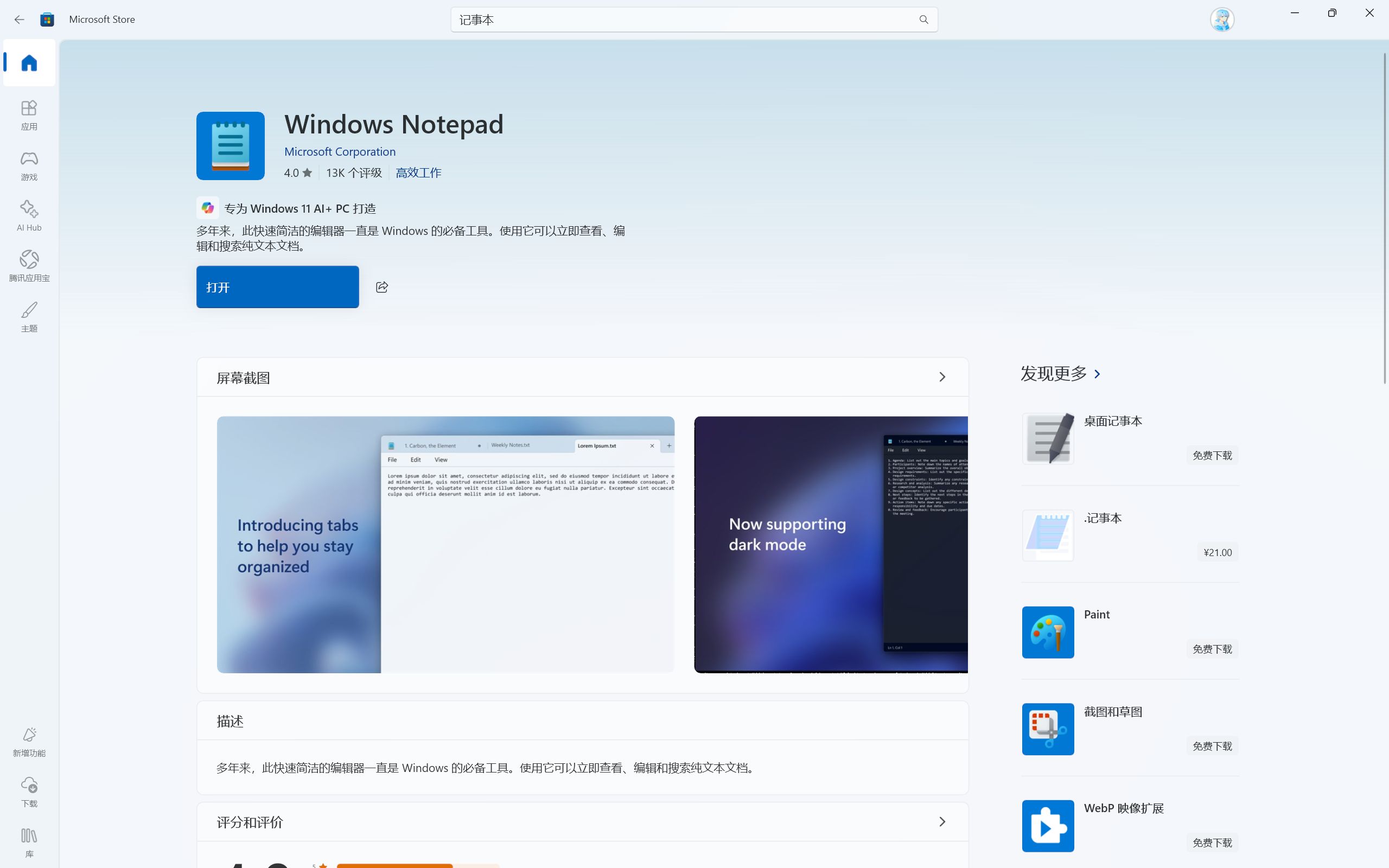Open the 高效工作 category link

[x=418, y=173]
